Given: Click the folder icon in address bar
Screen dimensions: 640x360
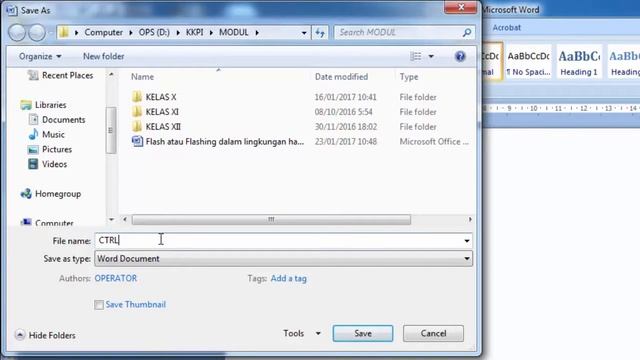Looking at the screenshot, I should pos(64,32).
